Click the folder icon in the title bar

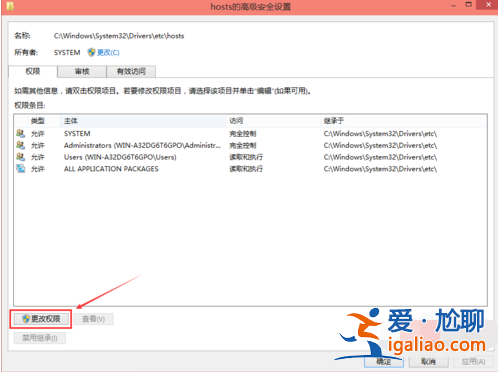coord(10,6)
